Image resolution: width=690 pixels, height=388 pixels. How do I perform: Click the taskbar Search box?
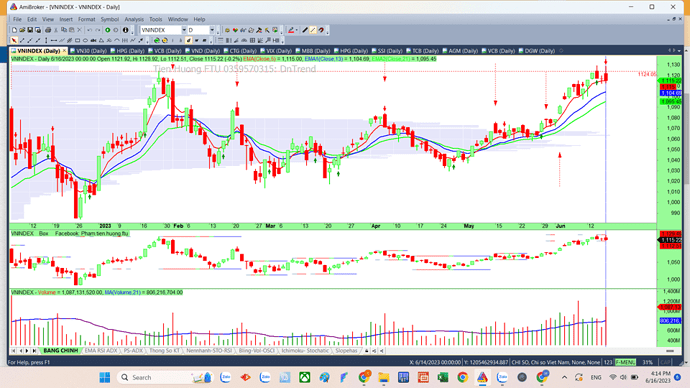tap(165, 377)
